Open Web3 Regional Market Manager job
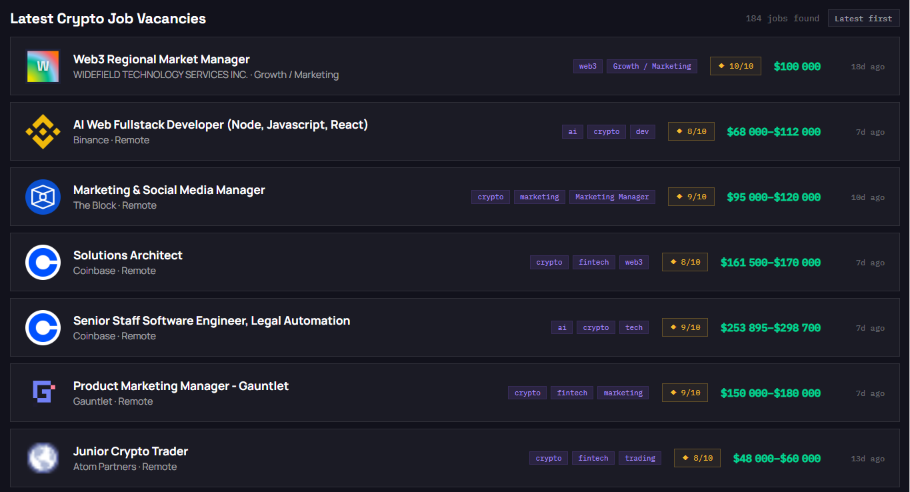This screenshot has height=492, width=910. point(161,59)
